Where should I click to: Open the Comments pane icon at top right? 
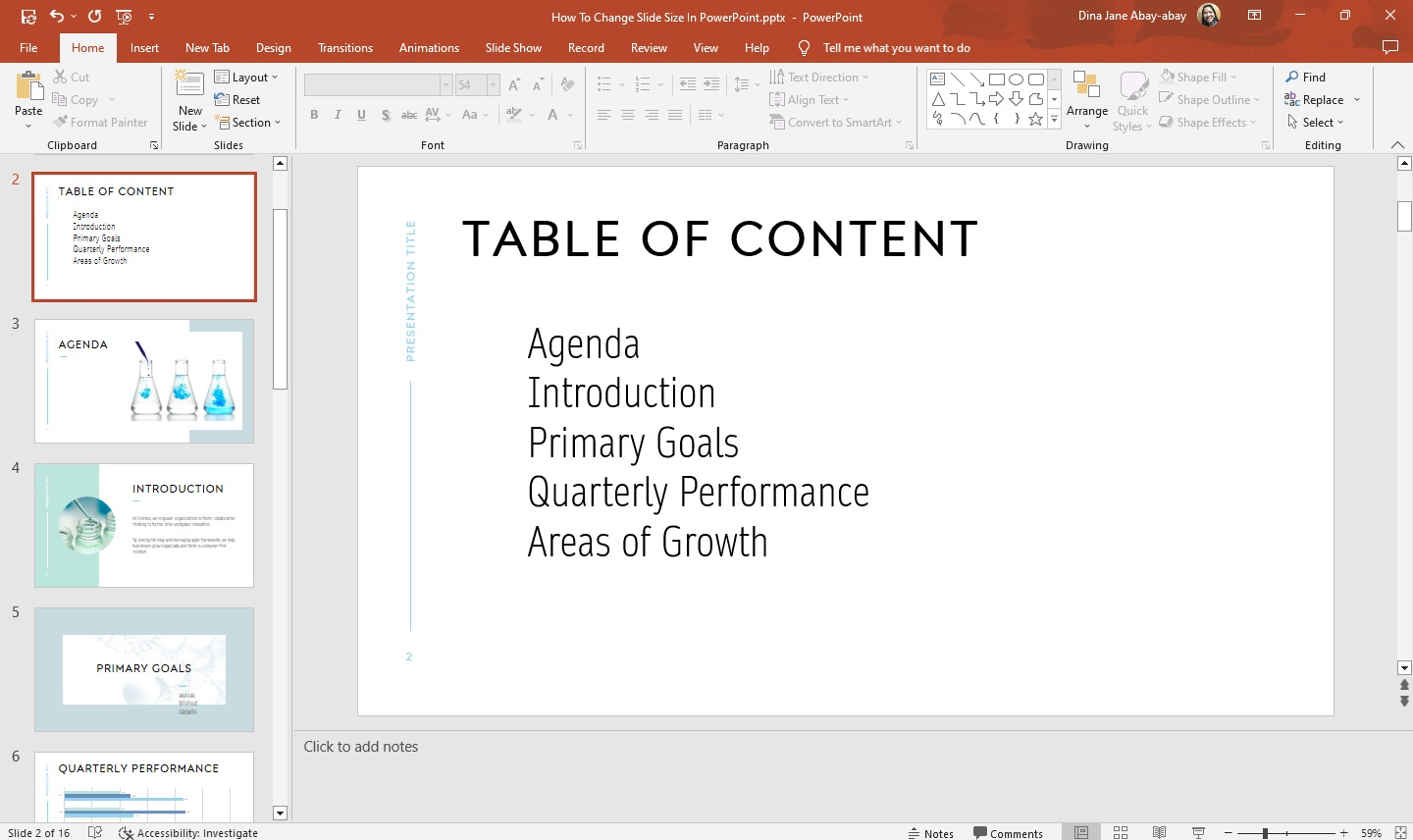[1389, 47]
